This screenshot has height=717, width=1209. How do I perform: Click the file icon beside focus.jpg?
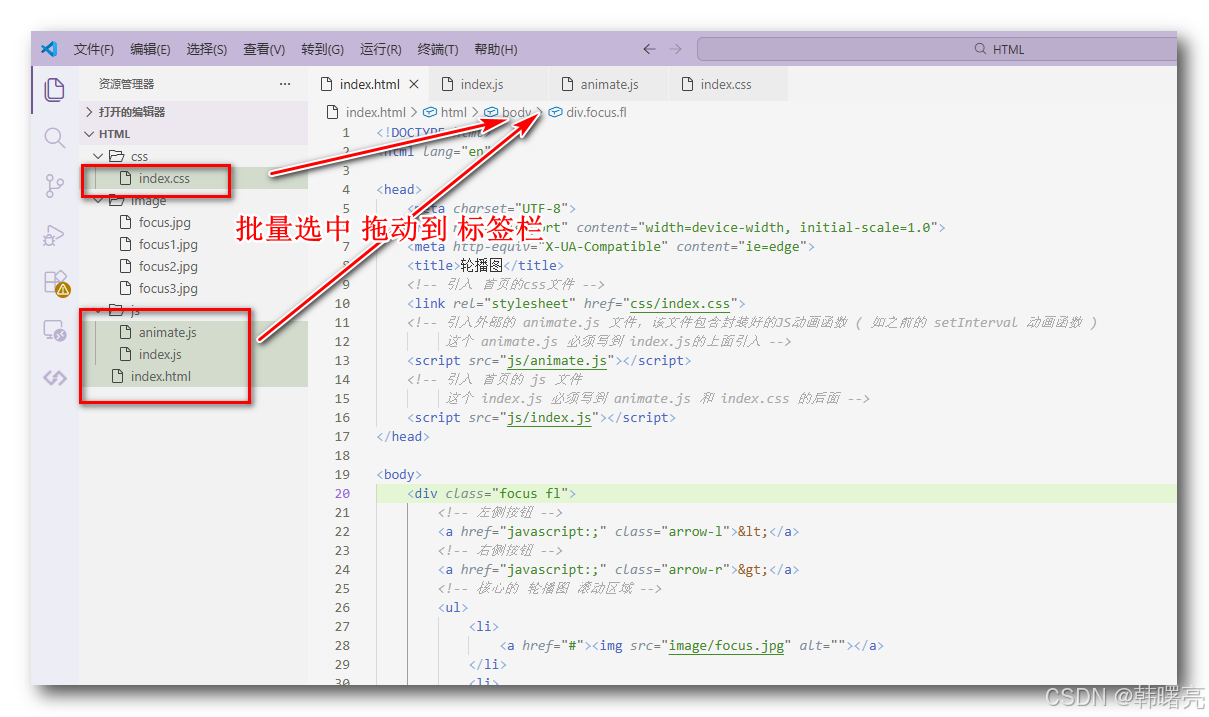[125, 223]
